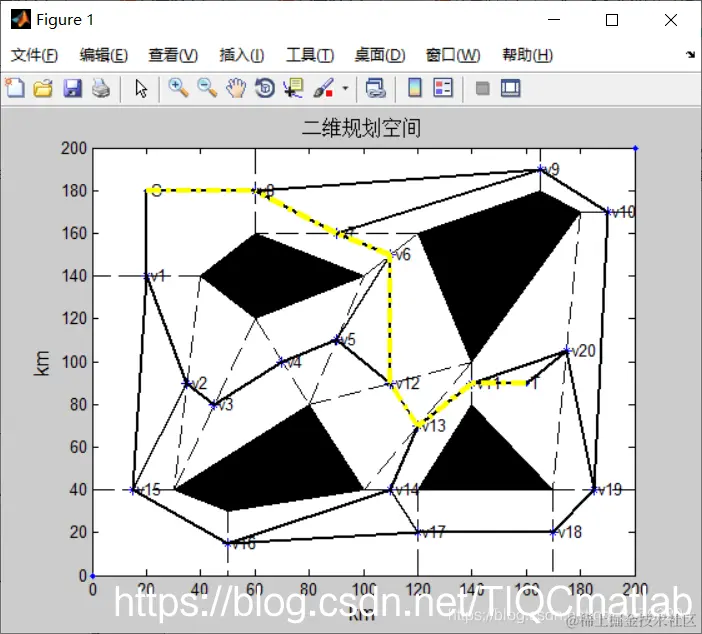
Task: Click the node label v10
Action: click(623, 212)
